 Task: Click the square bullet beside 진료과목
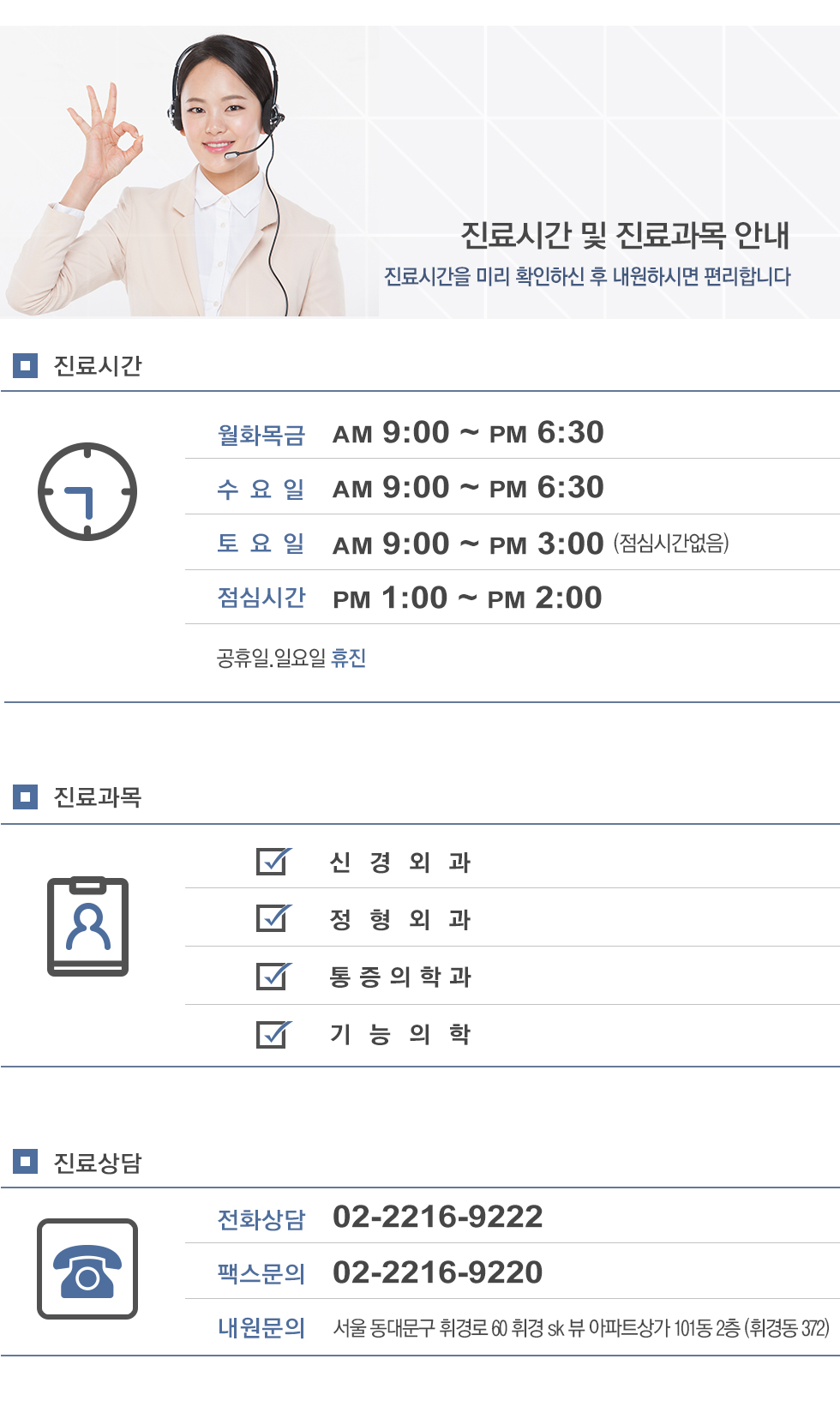tap(26, 797)
